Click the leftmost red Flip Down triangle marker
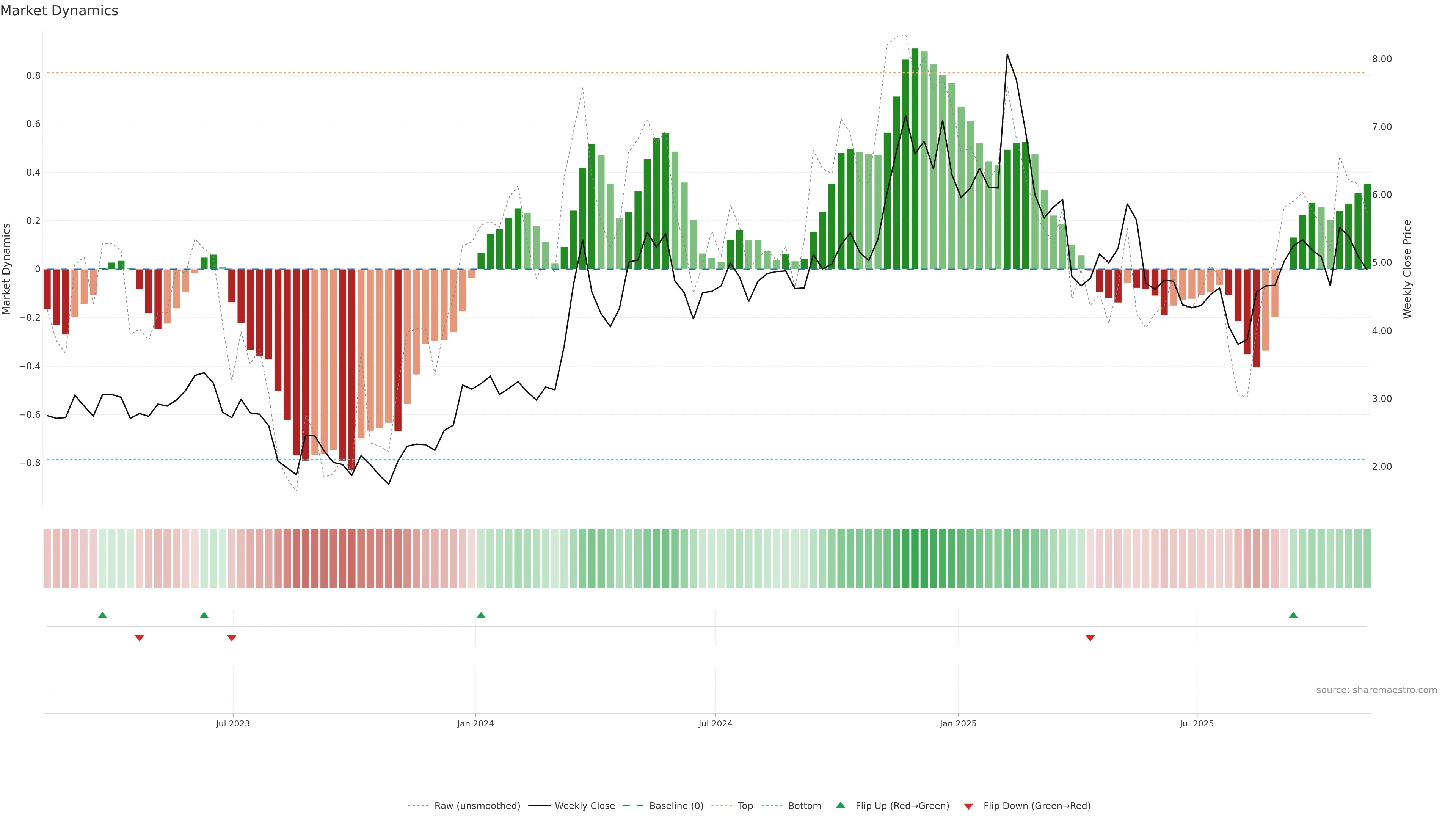The width and height of the screenshot is (1456, 819). 140,638
